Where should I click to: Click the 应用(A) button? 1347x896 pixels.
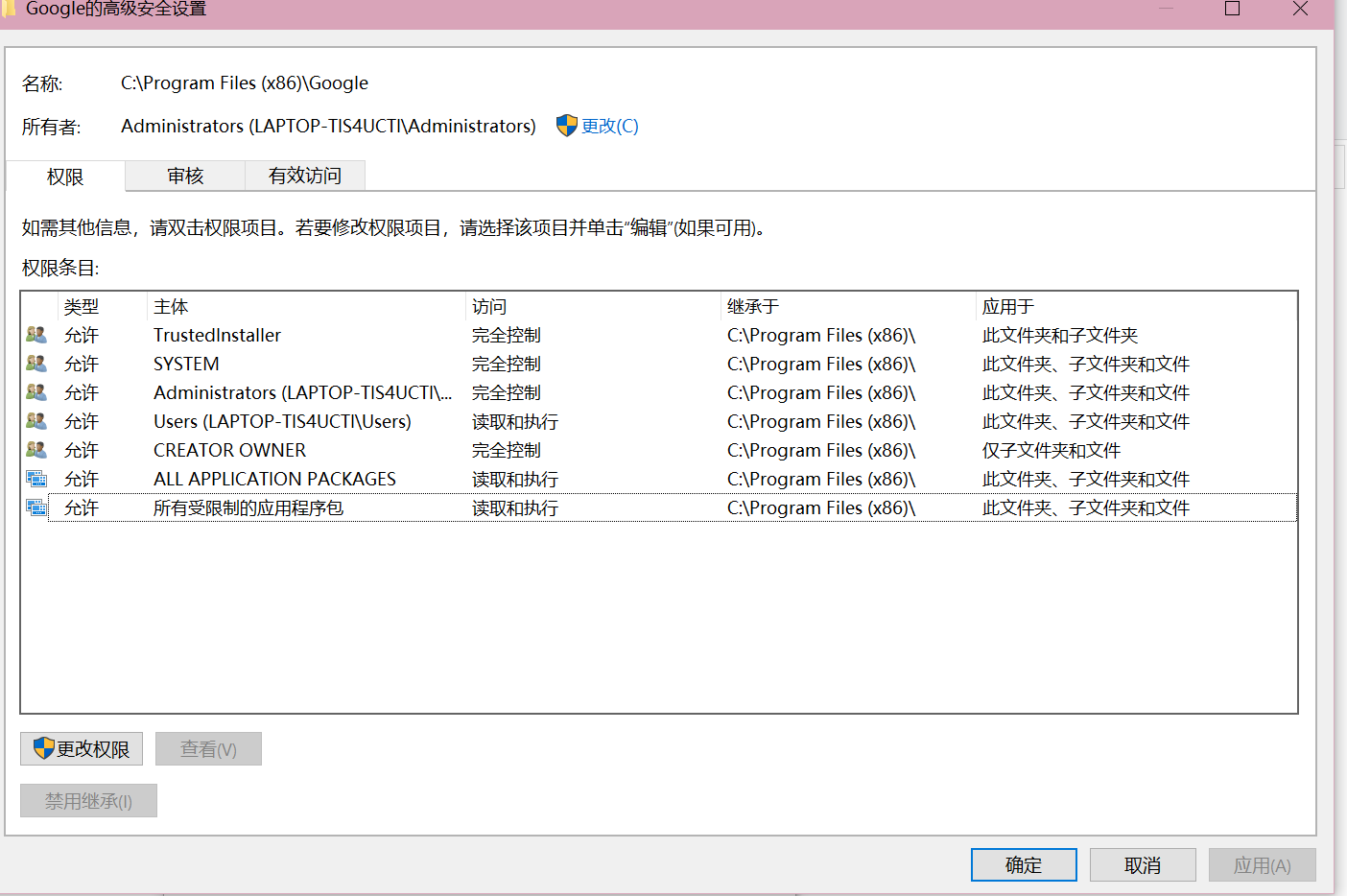(1262, 864)
